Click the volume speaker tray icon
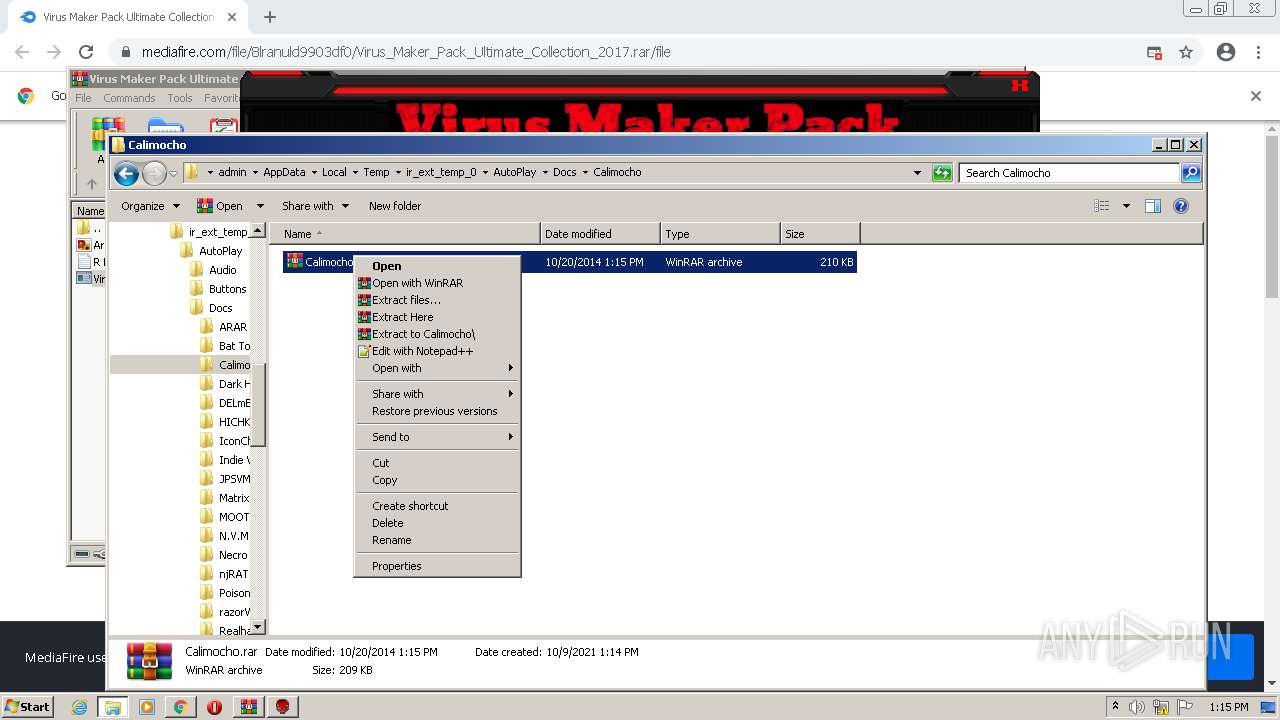Viewport: 1280px width, 720px height. click(x=1136, y=707)
